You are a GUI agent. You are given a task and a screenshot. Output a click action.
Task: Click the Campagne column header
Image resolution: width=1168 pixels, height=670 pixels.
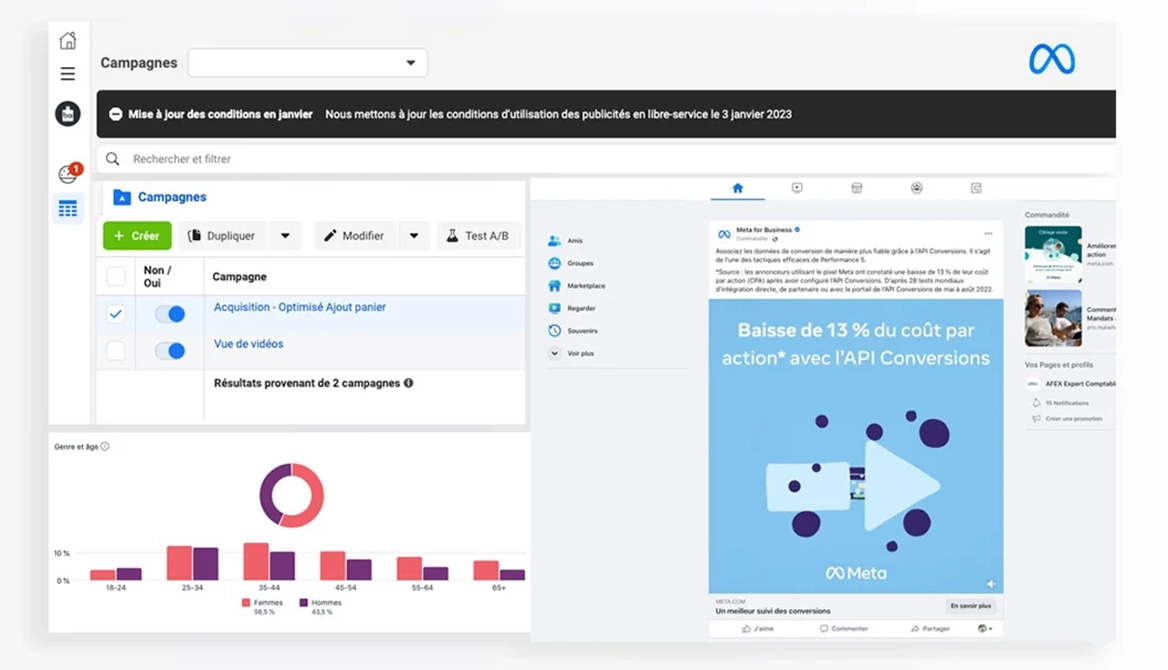click(x=239, y=276)
